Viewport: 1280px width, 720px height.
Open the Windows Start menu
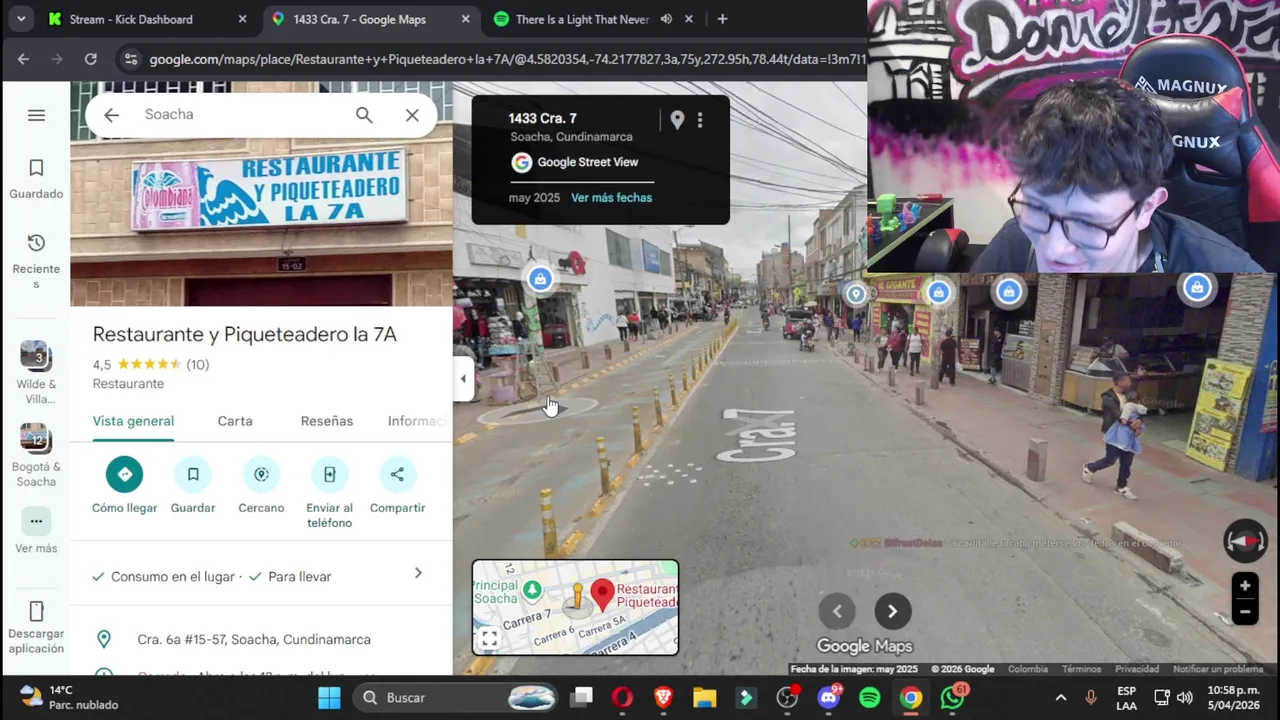(x=329, y=697)
